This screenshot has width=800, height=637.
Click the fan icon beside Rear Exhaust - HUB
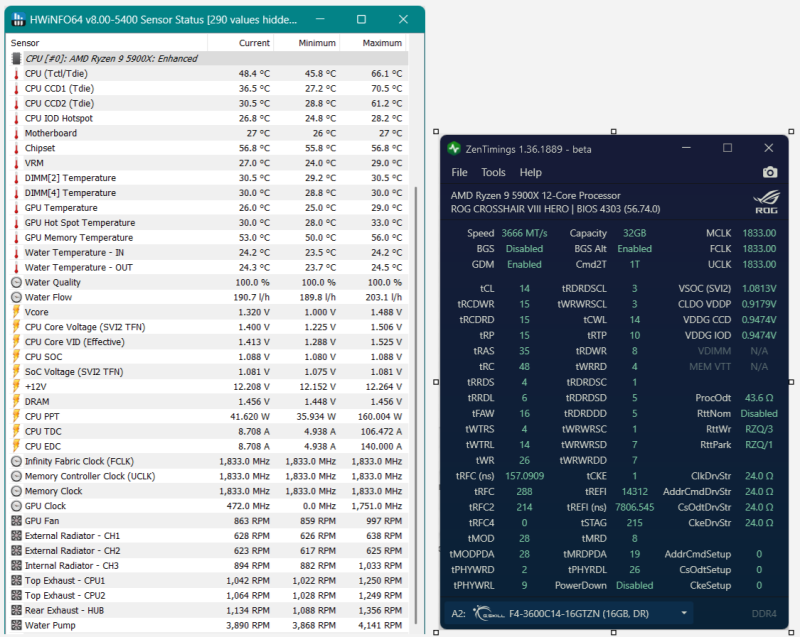click(x=16, y=610)
